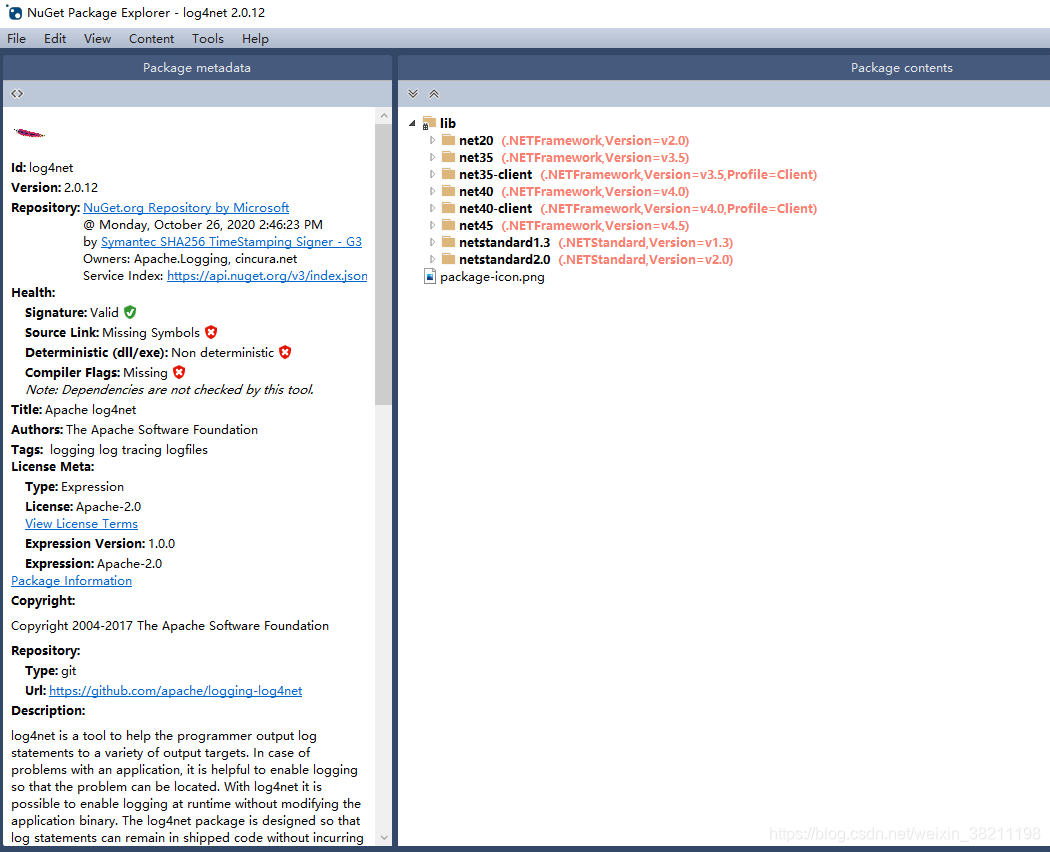Click the red shield beside Compiler Flags Missing
Screen dimensions: 1050x852
coord(179,372)
